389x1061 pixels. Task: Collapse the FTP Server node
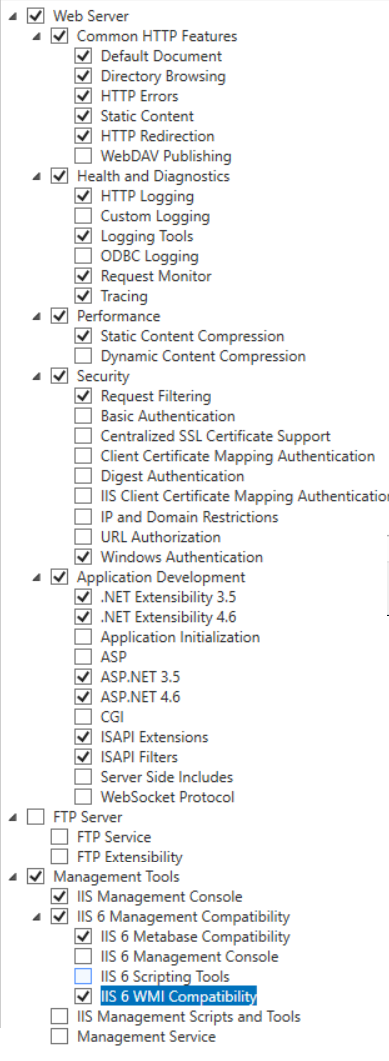(13, 817)
